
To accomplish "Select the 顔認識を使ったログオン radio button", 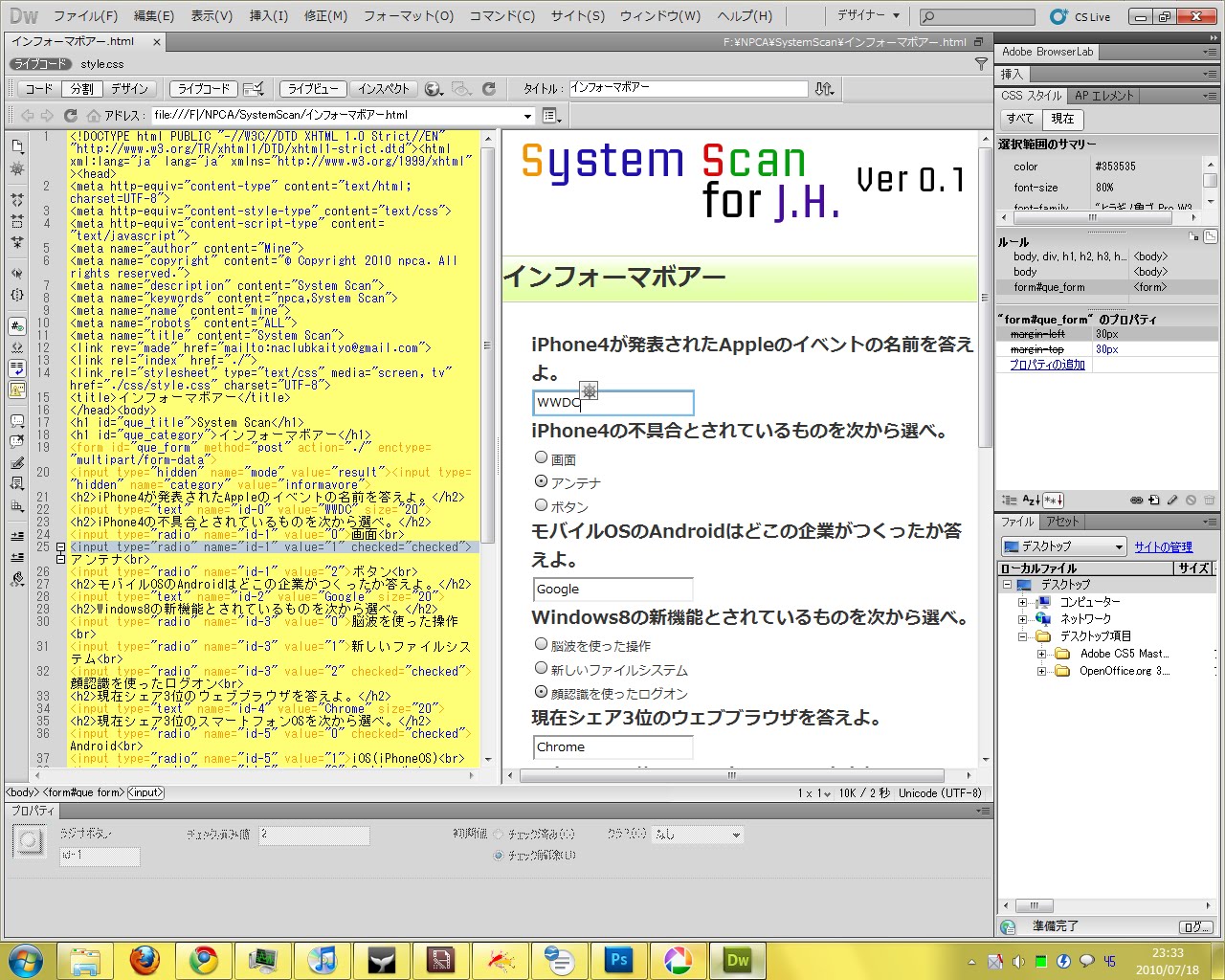I will pos(541,692).
